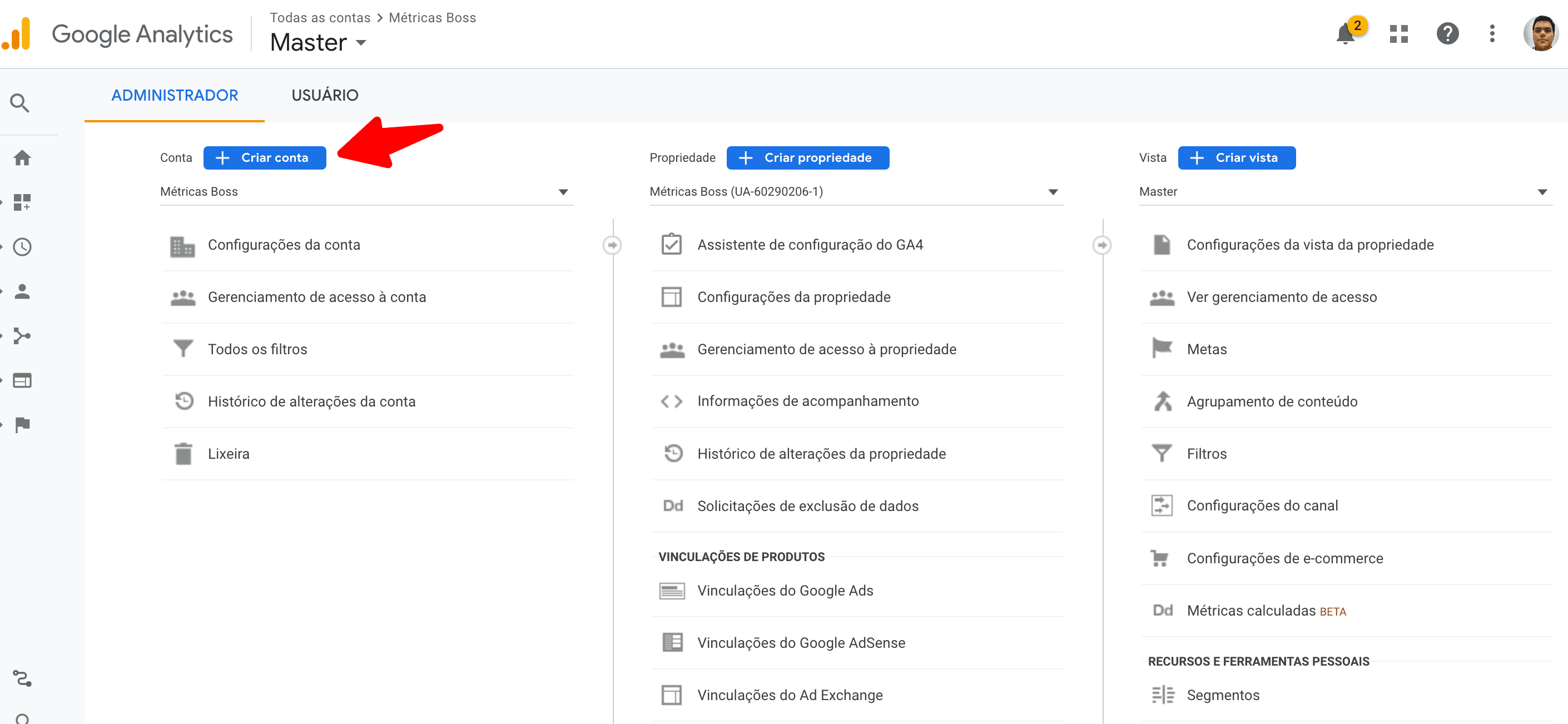Select the ADMINISTRADOR tab
This screenshot has width=1568, height=724.
(174, 95)
